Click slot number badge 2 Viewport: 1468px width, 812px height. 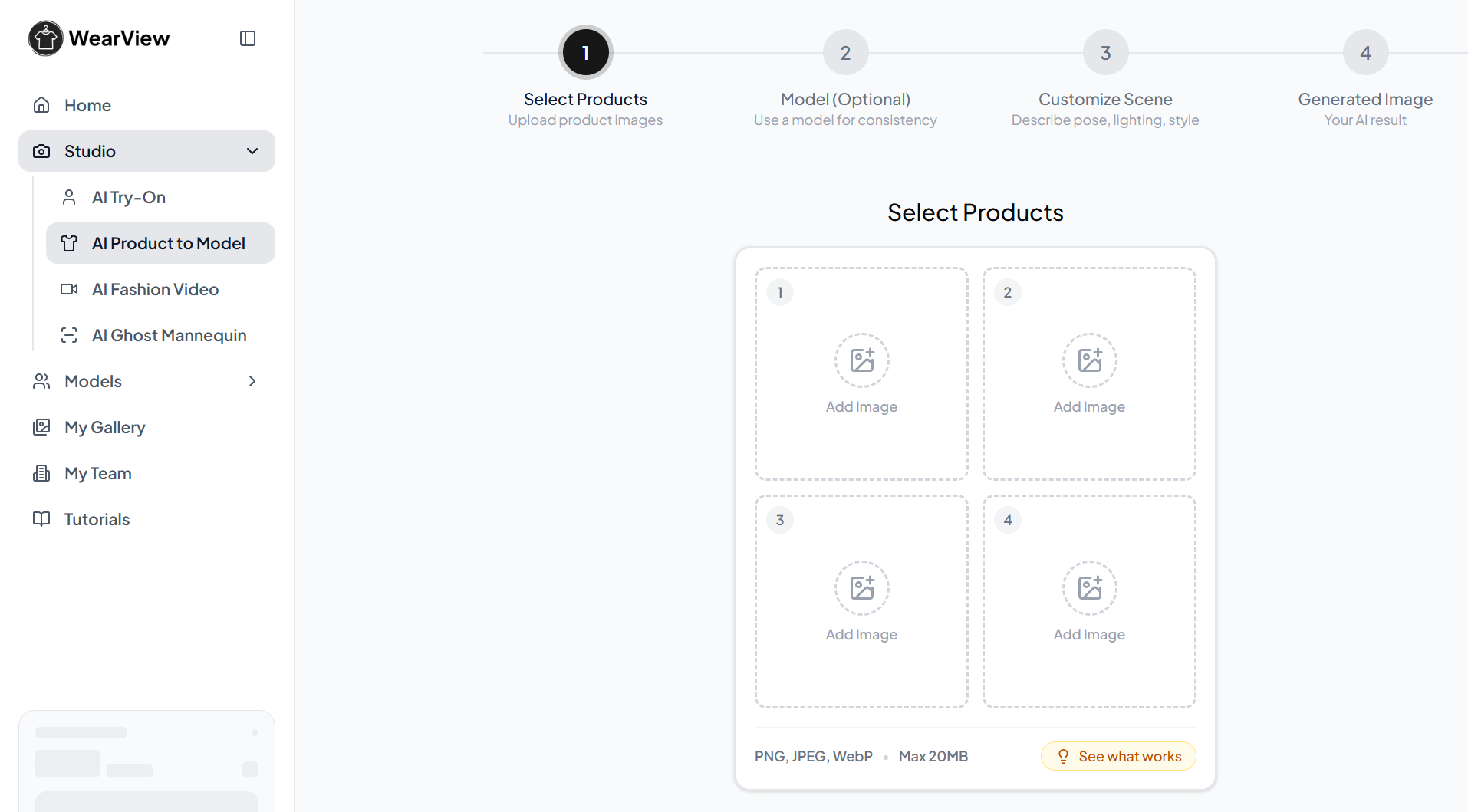coord(1008,292)
